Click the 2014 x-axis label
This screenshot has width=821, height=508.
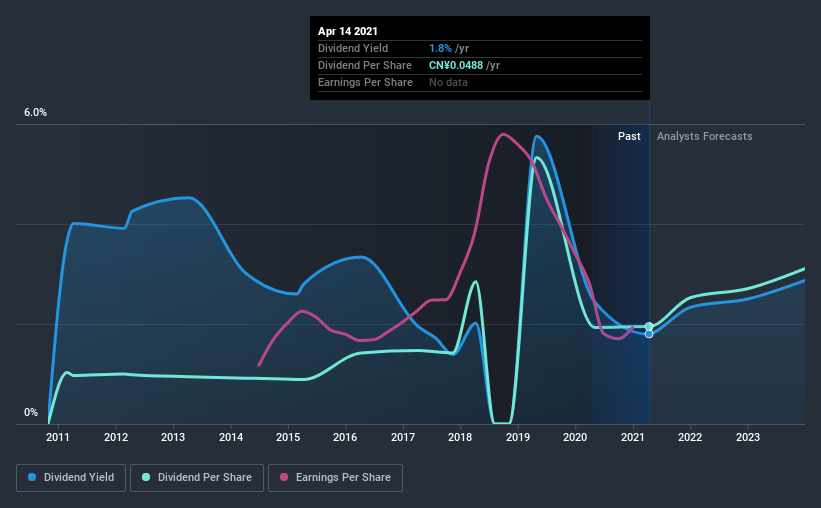231,437
